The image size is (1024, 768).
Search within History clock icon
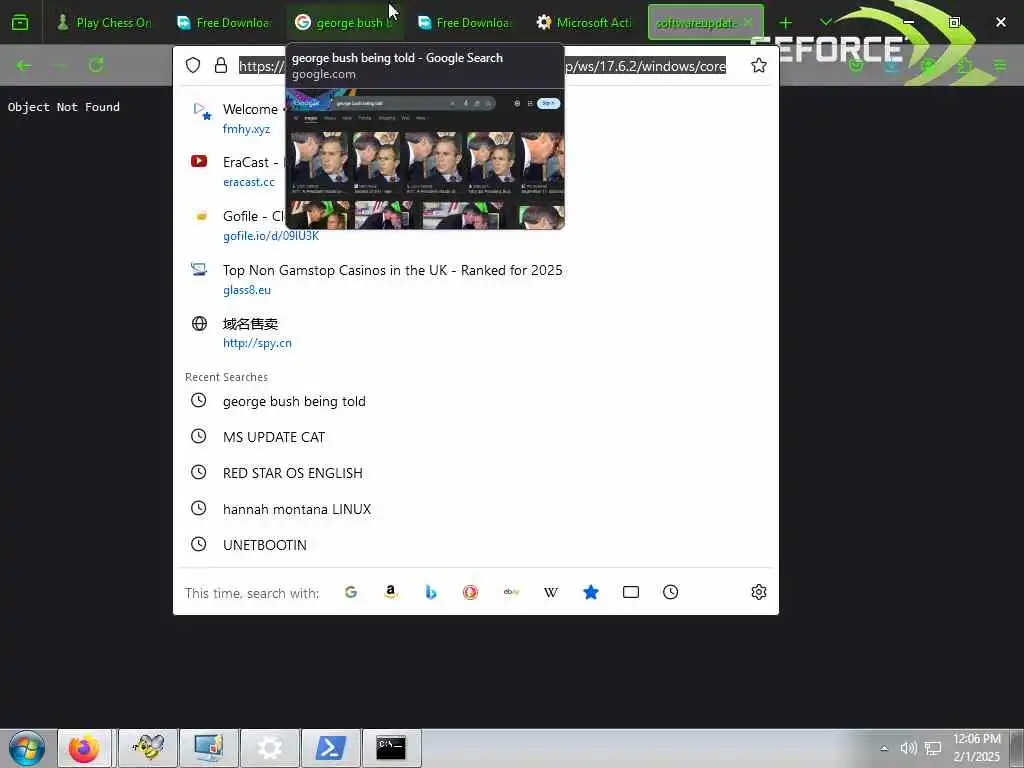[x=670, y=592]
